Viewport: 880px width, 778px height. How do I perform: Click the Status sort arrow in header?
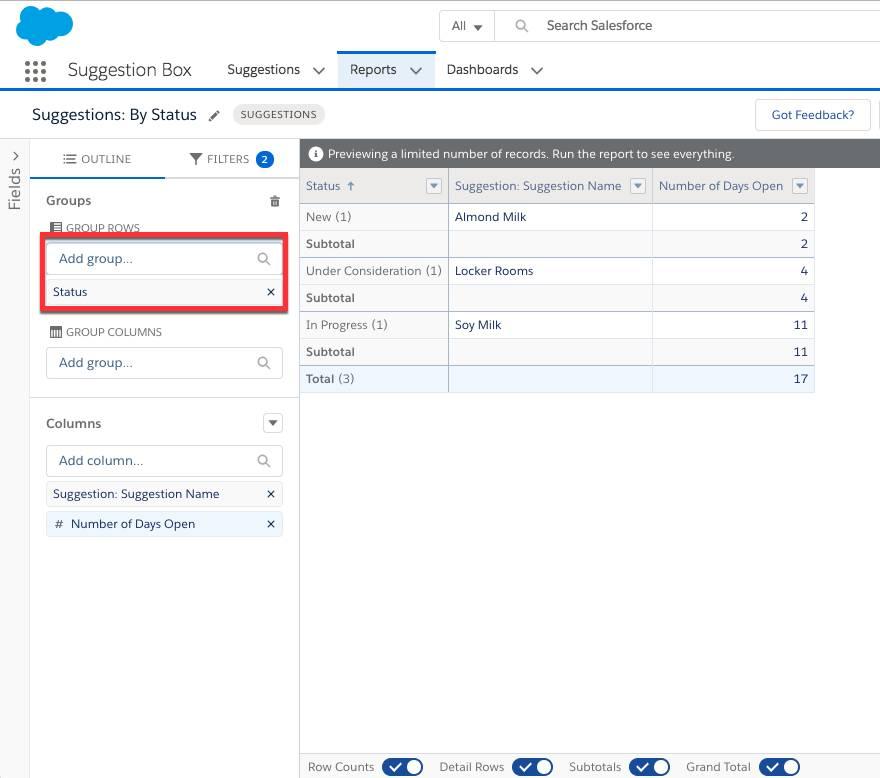pyautogui.click(x=351, y=186)
